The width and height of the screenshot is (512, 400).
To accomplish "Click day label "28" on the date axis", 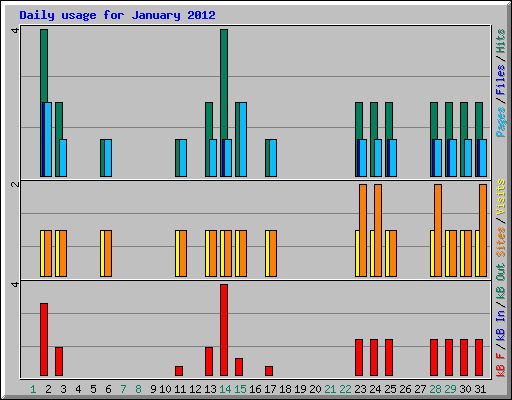I will (x=435, y=389).
